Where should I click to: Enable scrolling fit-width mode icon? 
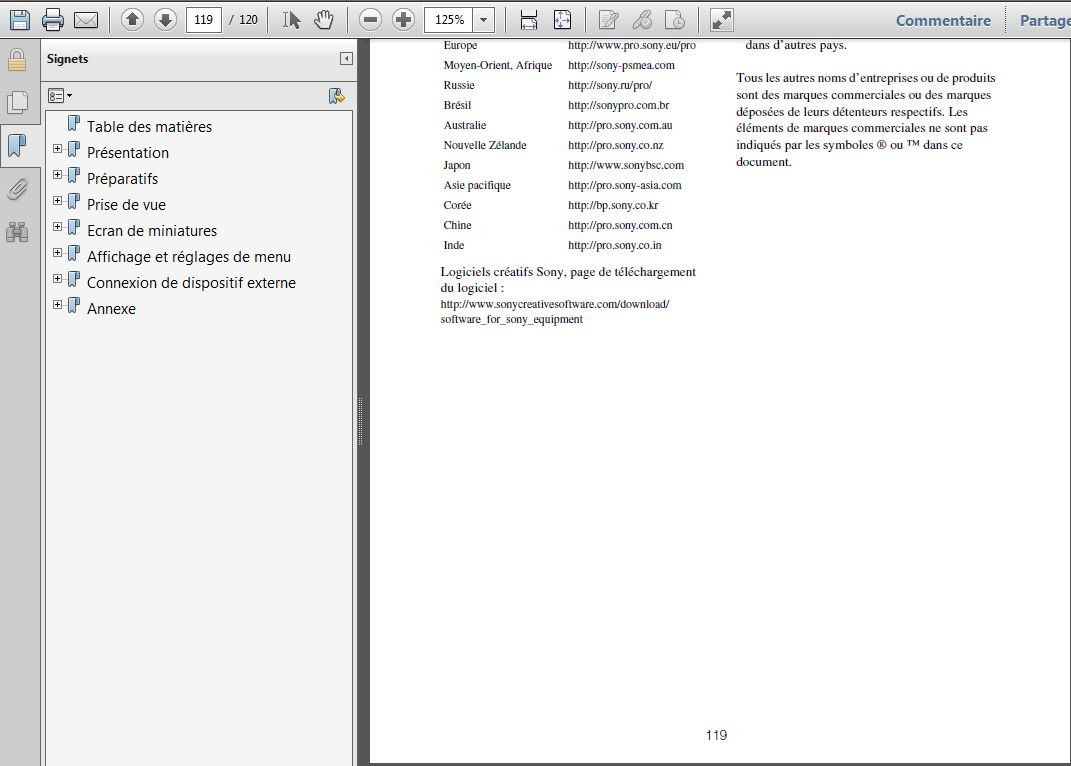point(529,20)
